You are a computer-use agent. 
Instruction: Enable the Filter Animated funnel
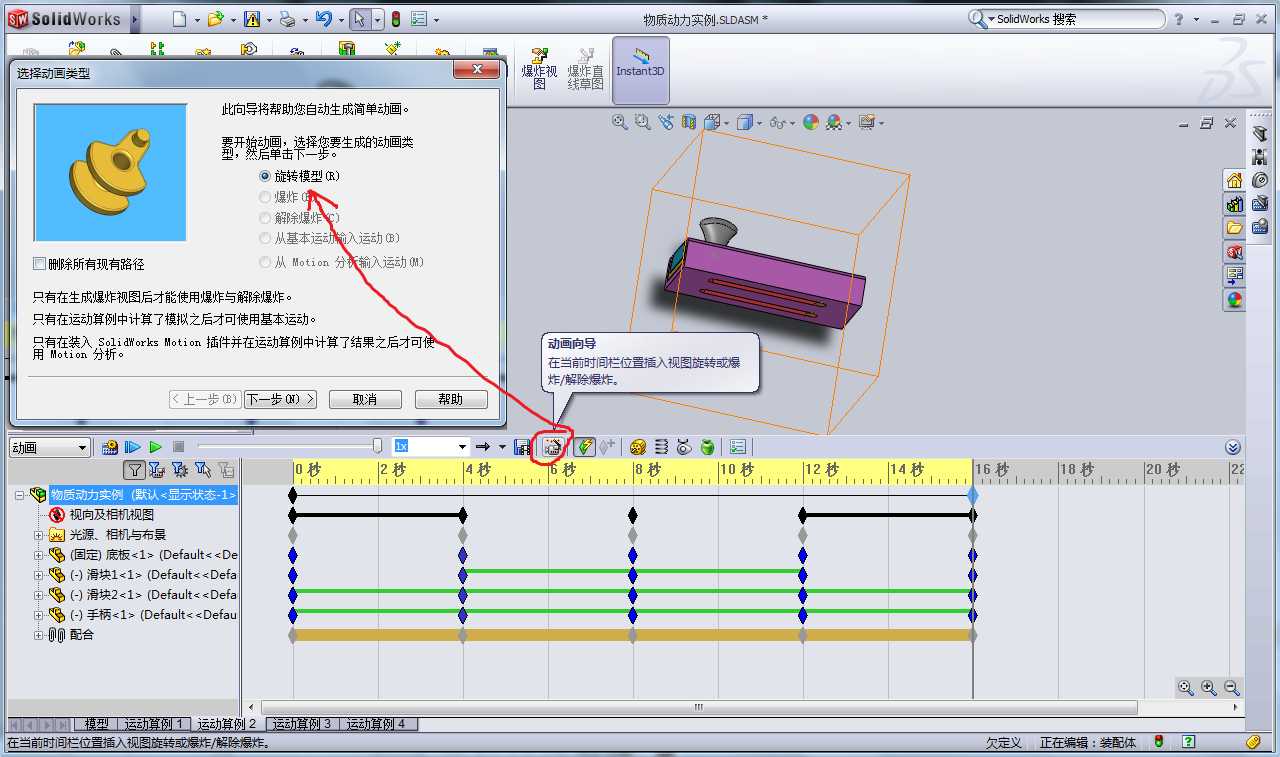(157, 469)
